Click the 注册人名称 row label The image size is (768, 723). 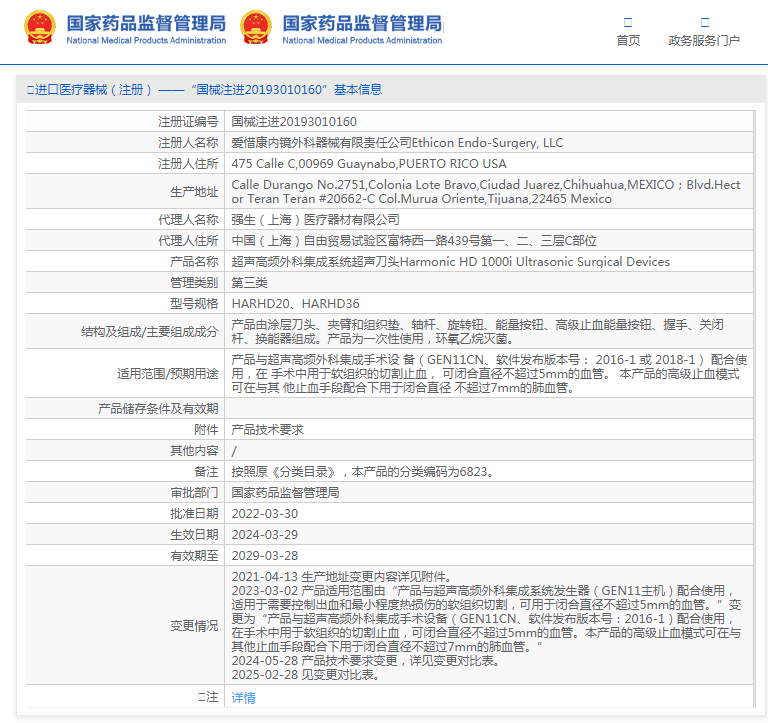pyautogui.click(x=188, y=143)
